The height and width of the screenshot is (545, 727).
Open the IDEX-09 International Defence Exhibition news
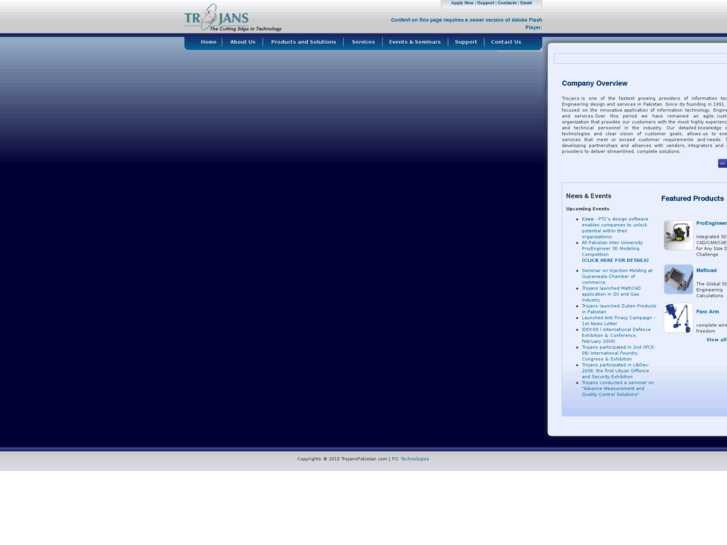click(x=616, y=335)
